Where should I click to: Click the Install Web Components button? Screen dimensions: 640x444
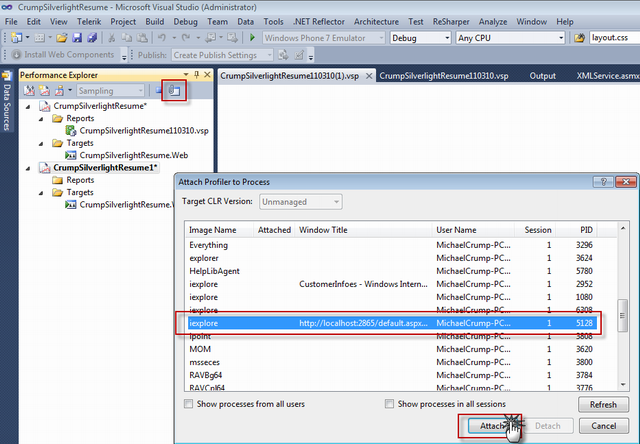[62, 54]
